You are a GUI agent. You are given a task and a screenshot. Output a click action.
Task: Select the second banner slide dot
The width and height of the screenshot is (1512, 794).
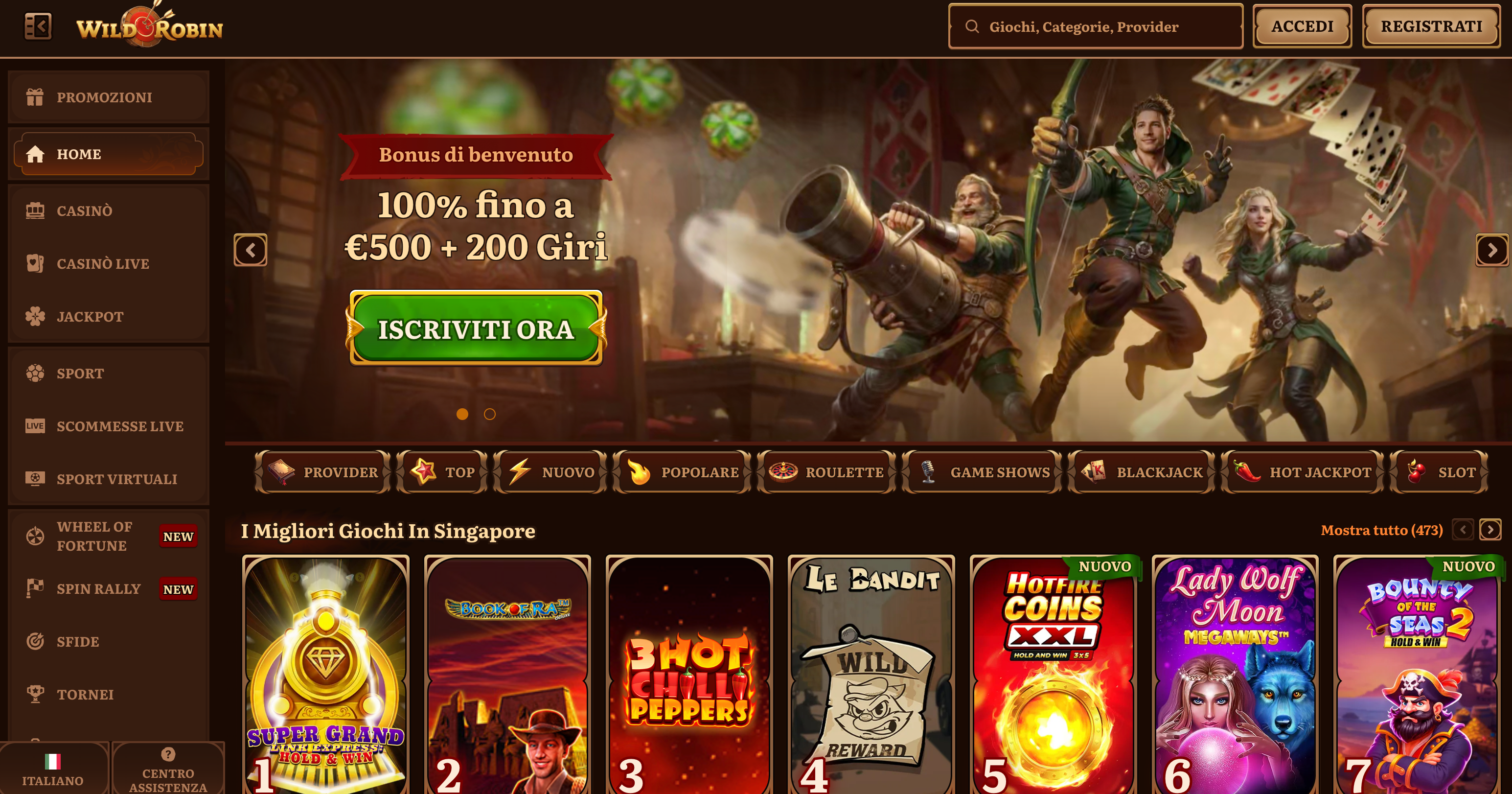(489, 414)
